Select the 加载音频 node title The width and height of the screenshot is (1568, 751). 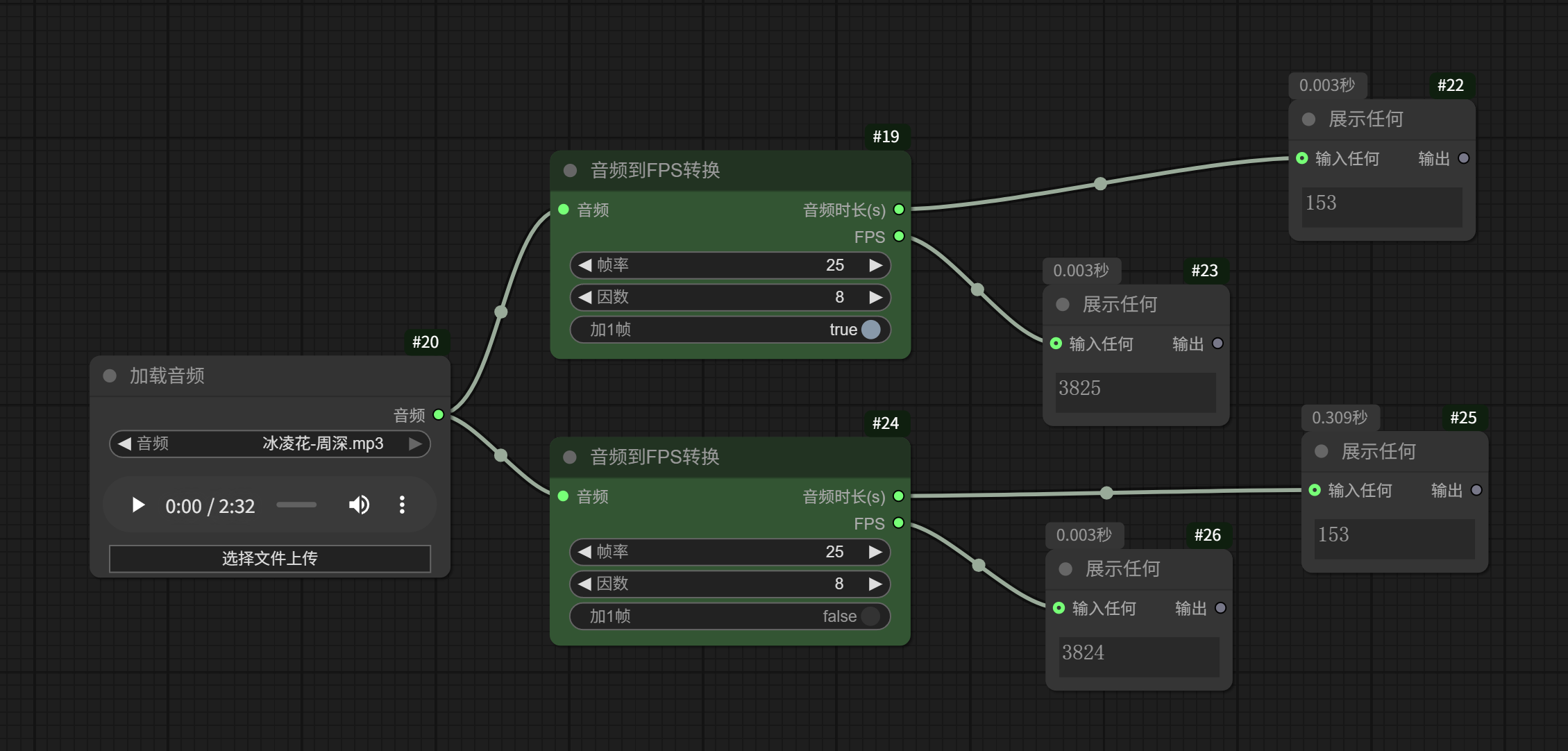coord(167,376)
